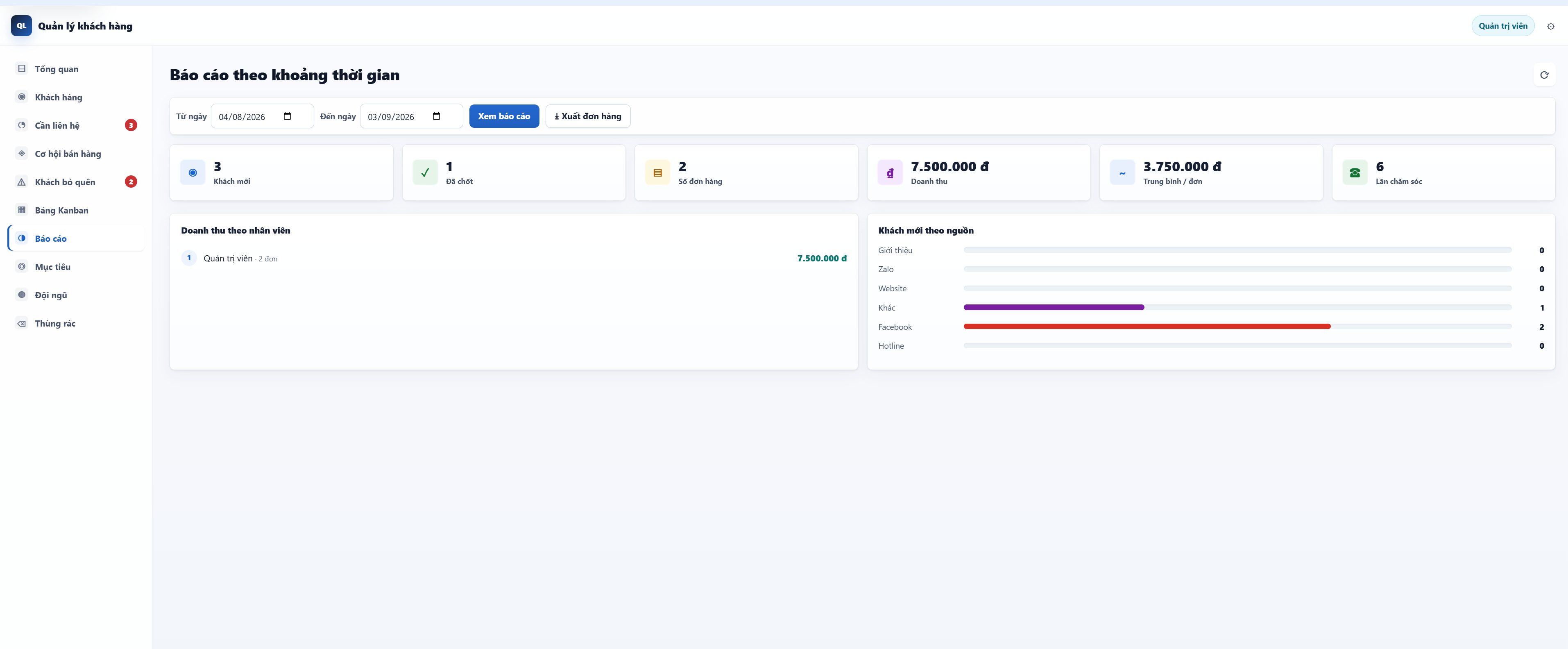Click the Mục tiêu target icon
1568x649 pixels.
tap(22, 267)
